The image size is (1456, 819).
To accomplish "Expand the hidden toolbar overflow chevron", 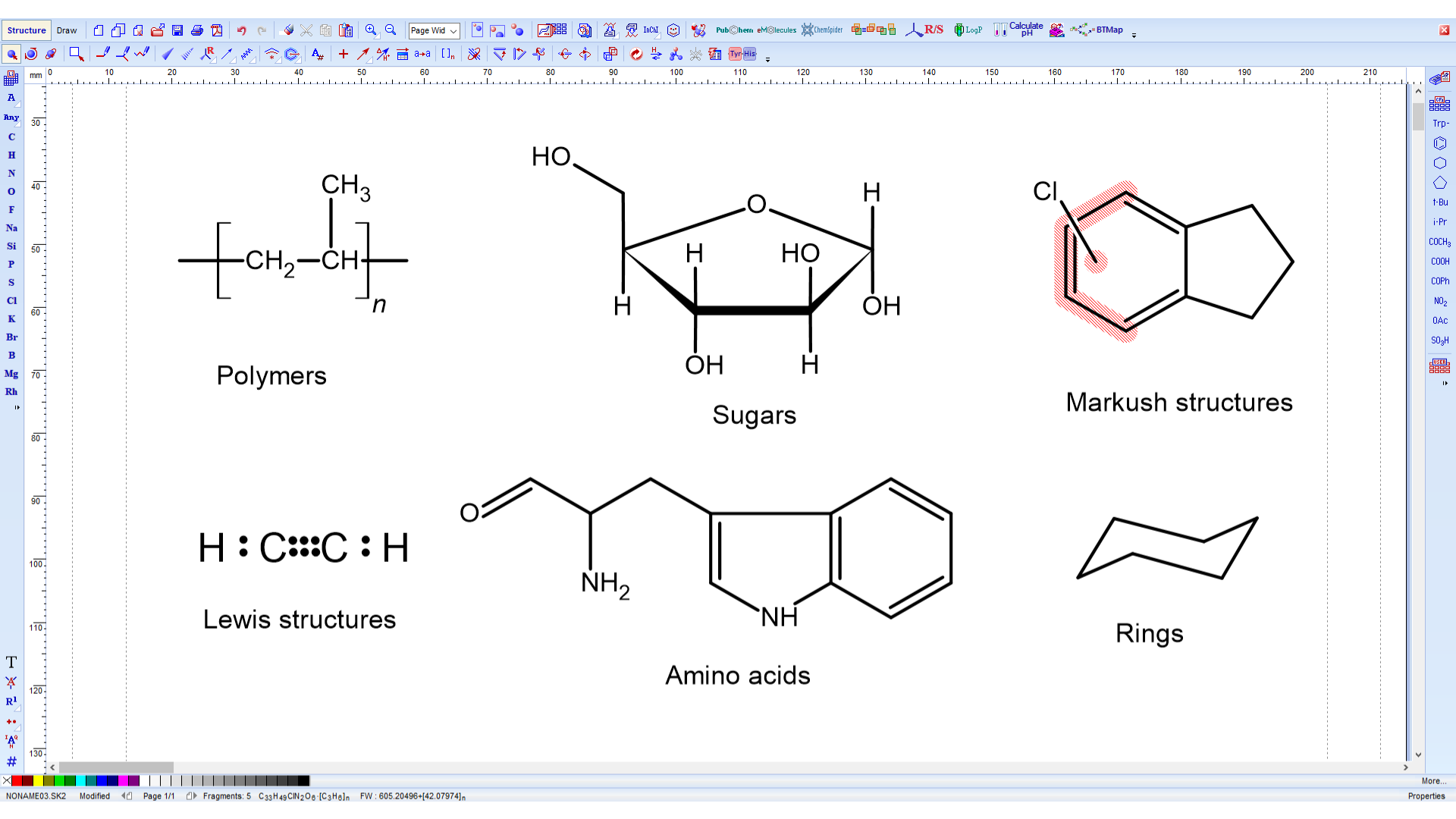I will tap(767, 60).
